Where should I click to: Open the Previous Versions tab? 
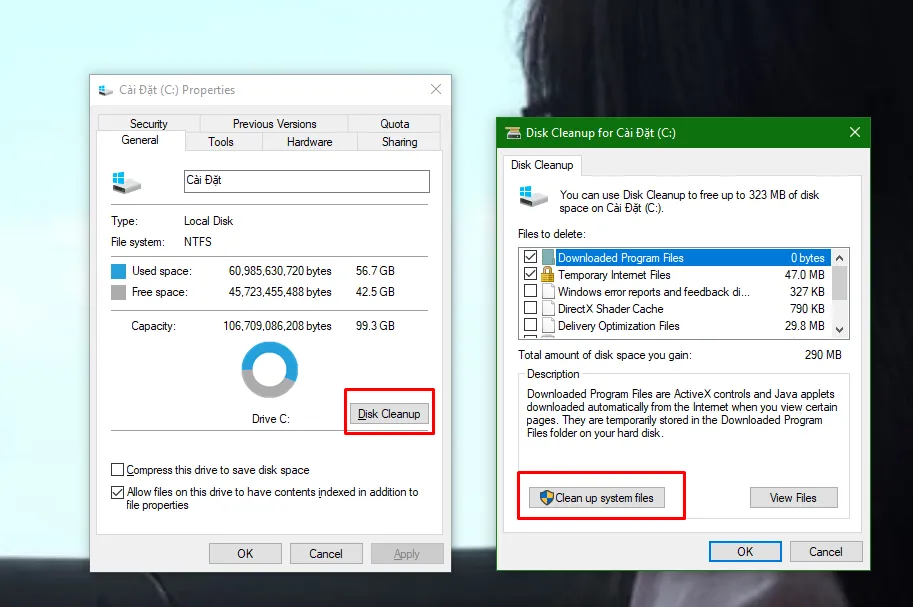[x=273, y=123]
